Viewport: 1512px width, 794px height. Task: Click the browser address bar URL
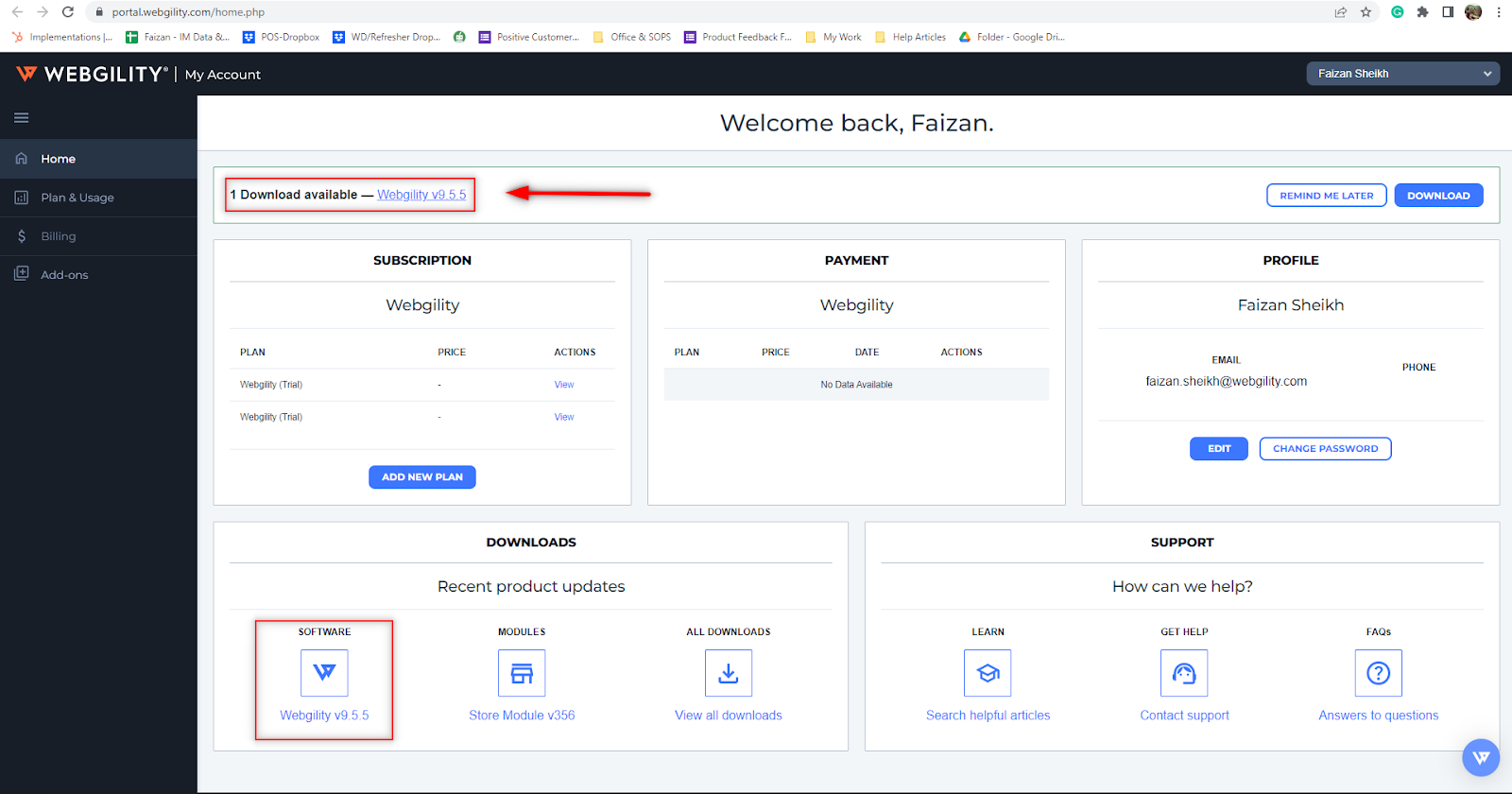(x=188, y=12)
